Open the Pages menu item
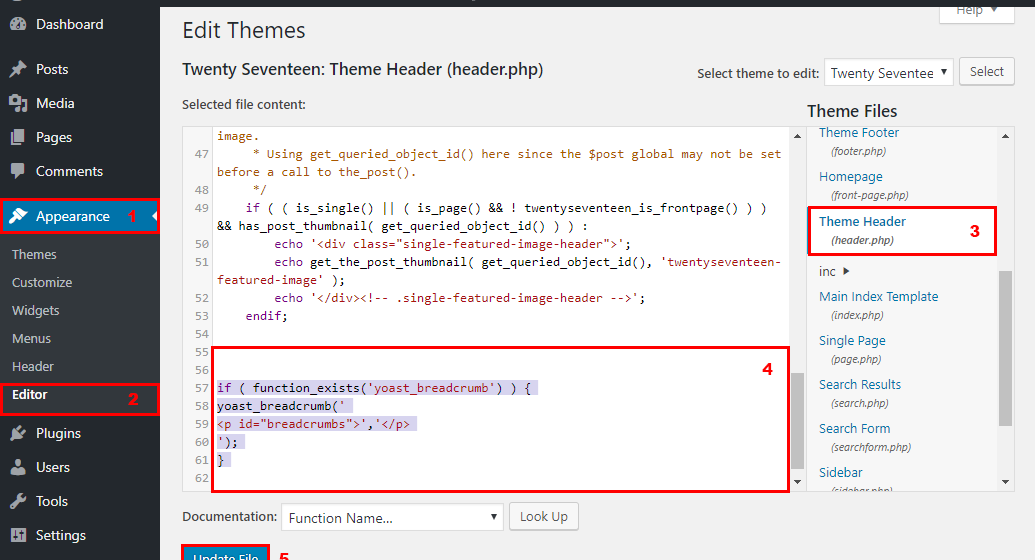Viewport: 1035px width, 560px height. (53, 137)
